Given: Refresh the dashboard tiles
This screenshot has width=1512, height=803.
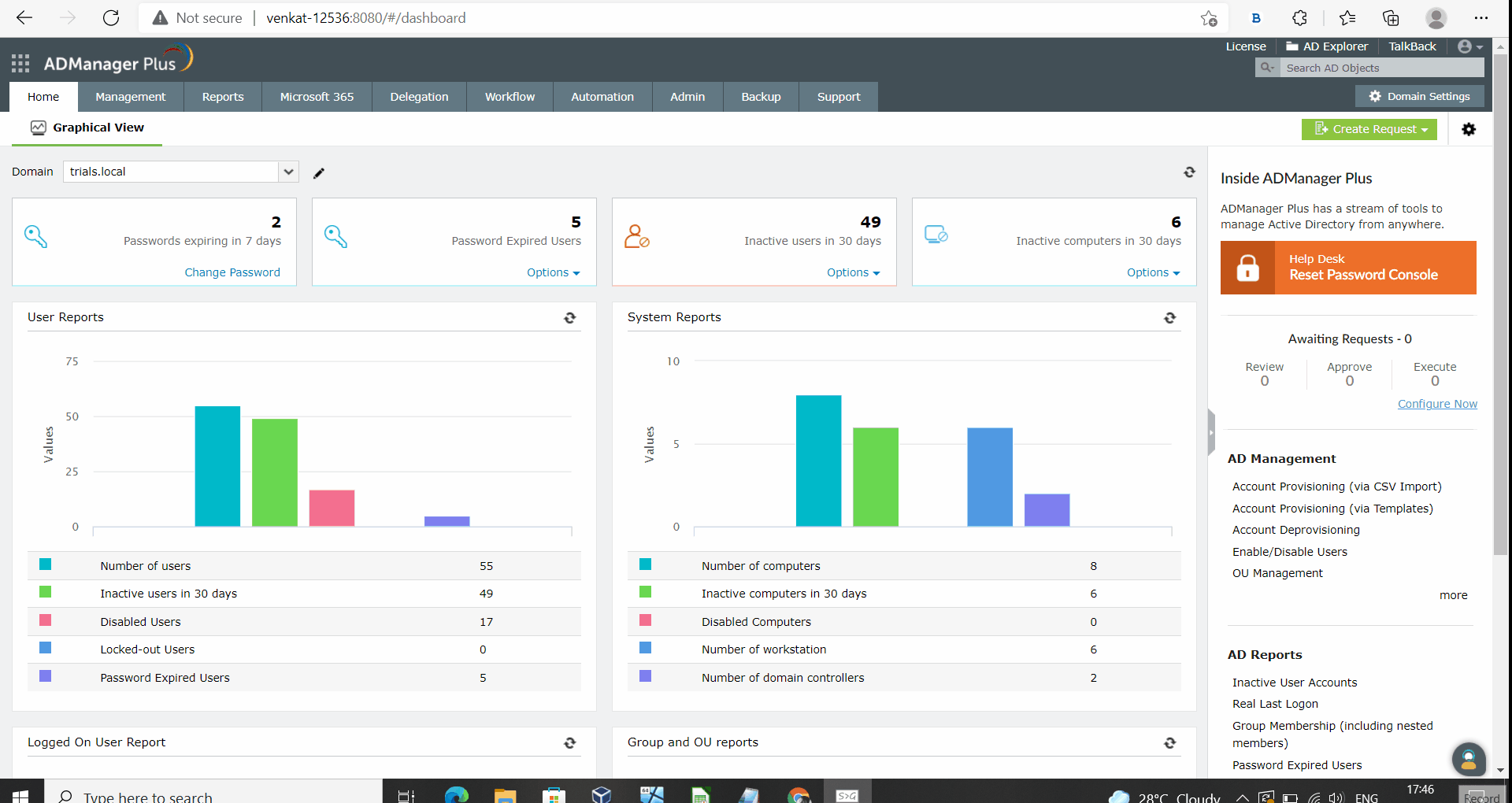Looking at the screenshot, I should click(1189, 172).
